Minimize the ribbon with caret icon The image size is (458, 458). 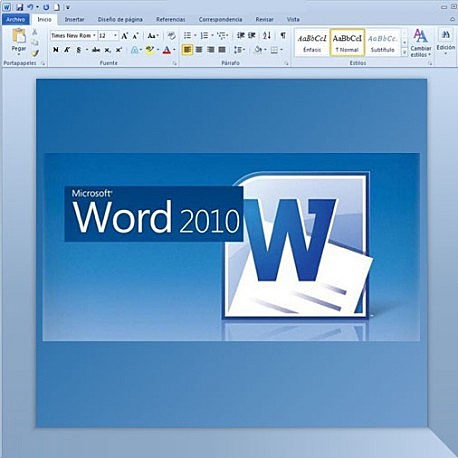452,19
